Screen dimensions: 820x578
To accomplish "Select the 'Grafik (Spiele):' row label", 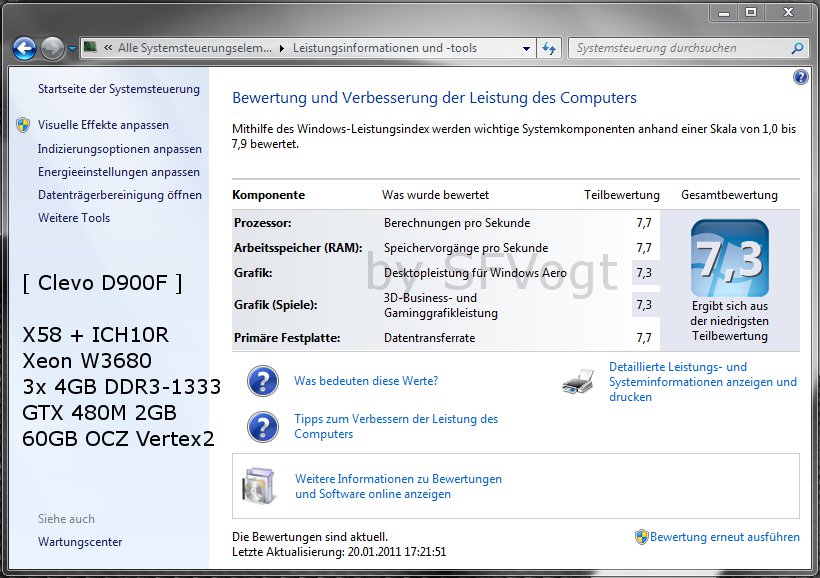I will [x=276, y=305].
